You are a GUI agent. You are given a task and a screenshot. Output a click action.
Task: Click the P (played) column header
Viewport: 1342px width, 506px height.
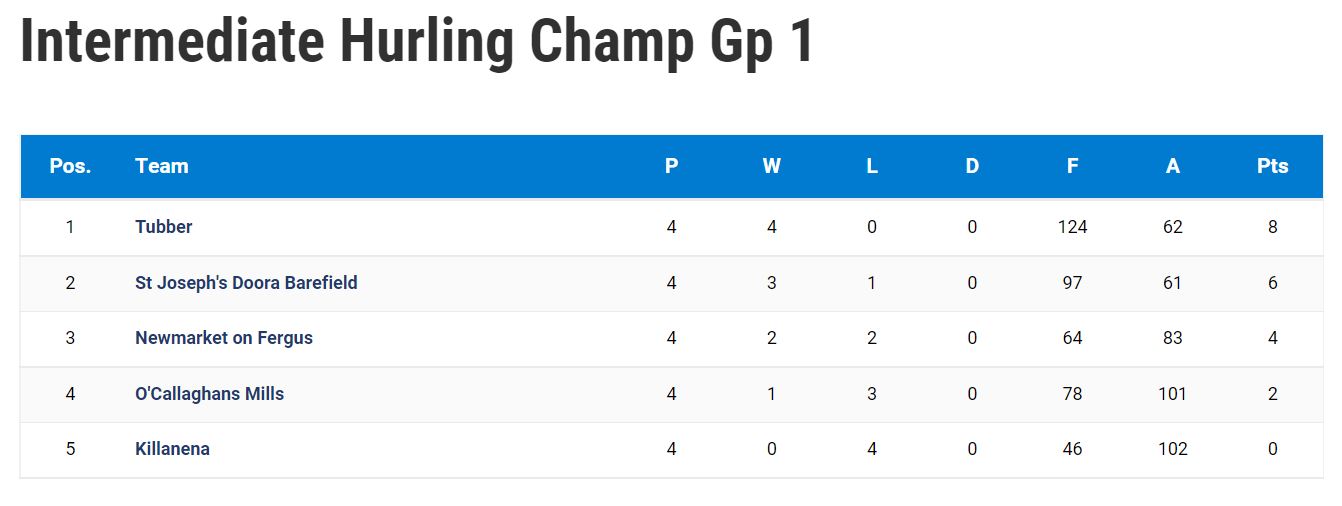[671, 166]
